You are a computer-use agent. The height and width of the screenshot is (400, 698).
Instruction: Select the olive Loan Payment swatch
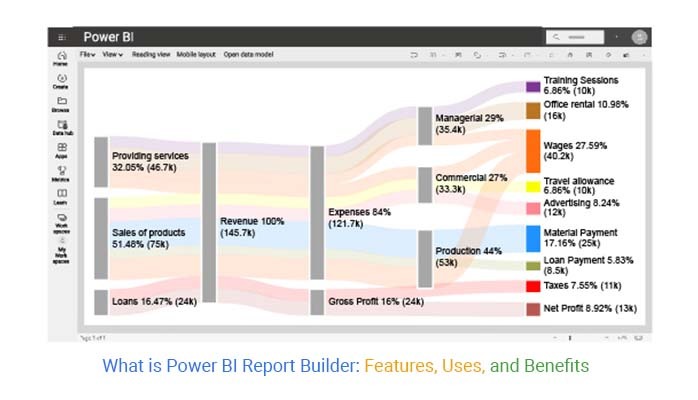(533, 266)
